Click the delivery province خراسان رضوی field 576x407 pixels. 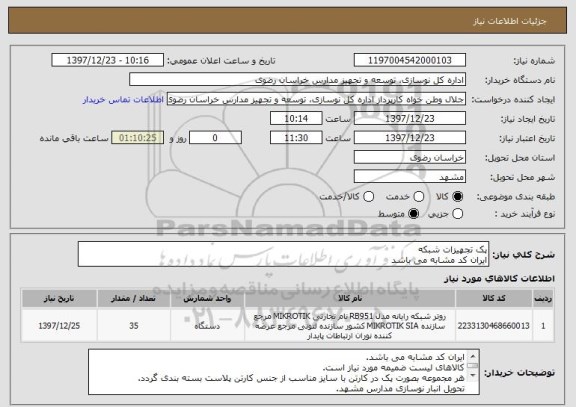click(x=410, y=158)
